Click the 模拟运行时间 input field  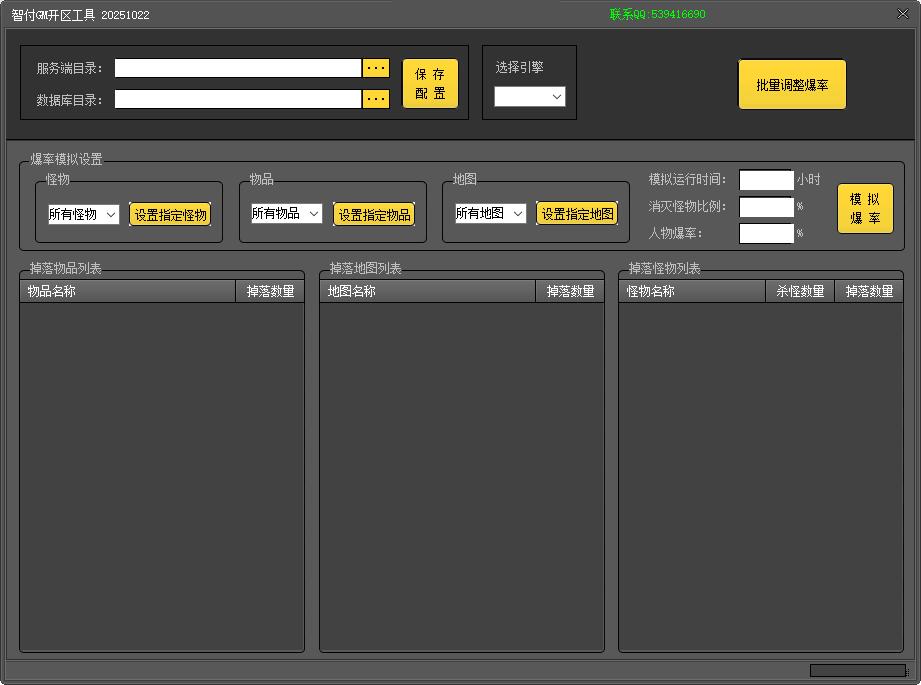tap(767, 180)
